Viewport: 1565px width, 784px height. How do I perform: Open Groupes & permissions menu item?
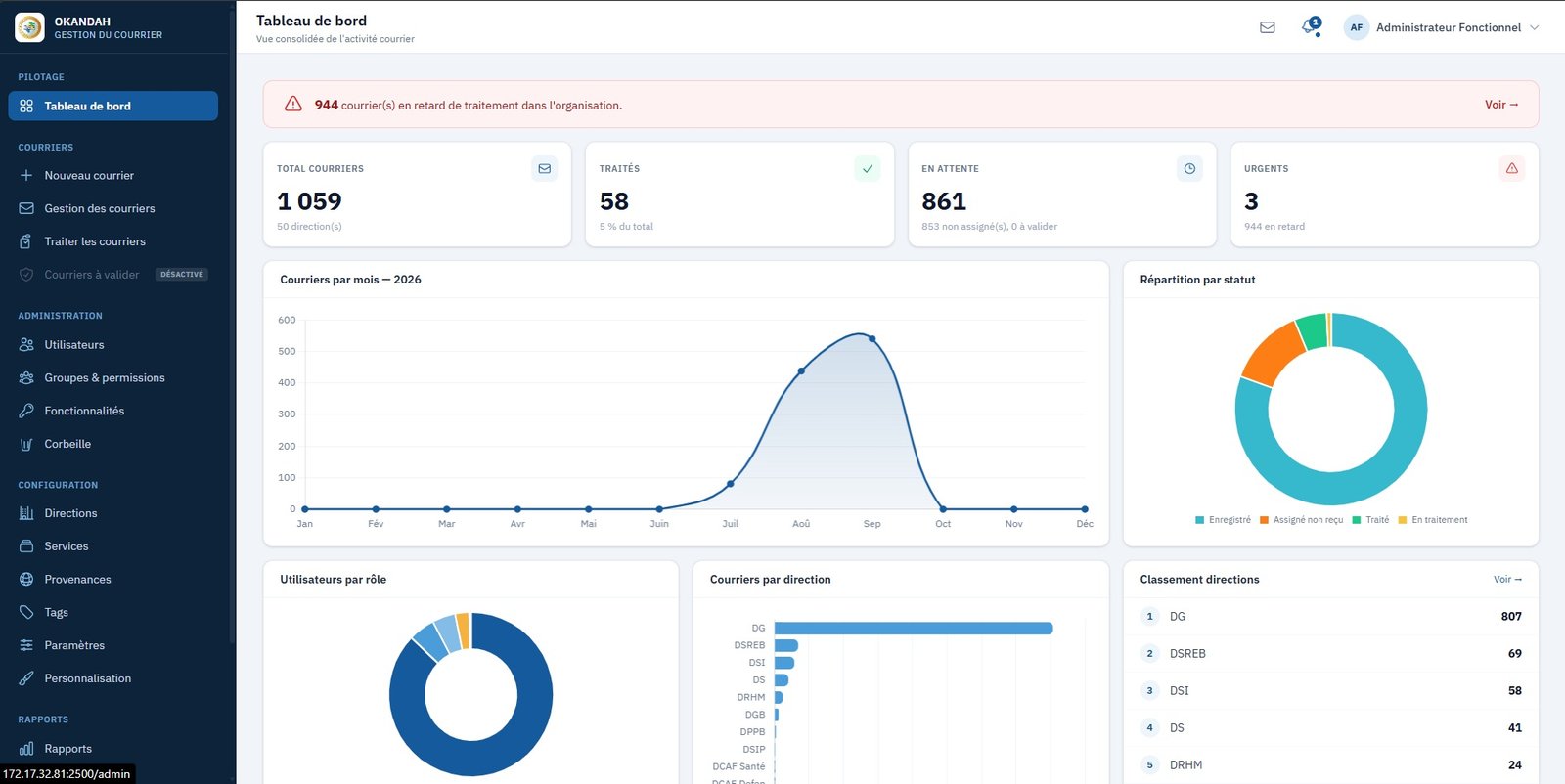pyautogui.click(x=112, y=378)
